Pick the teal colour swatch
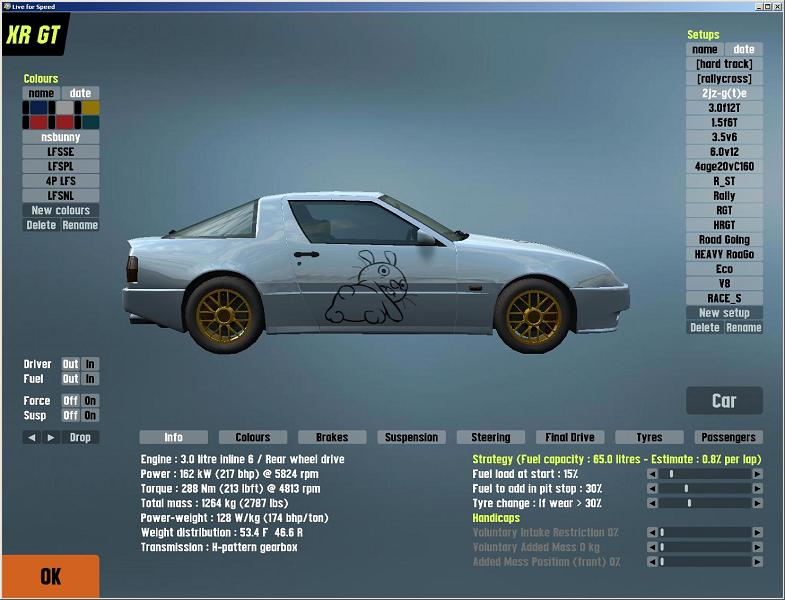The height and width of the screenshot is (600, 785). click(x=91, y=122)
